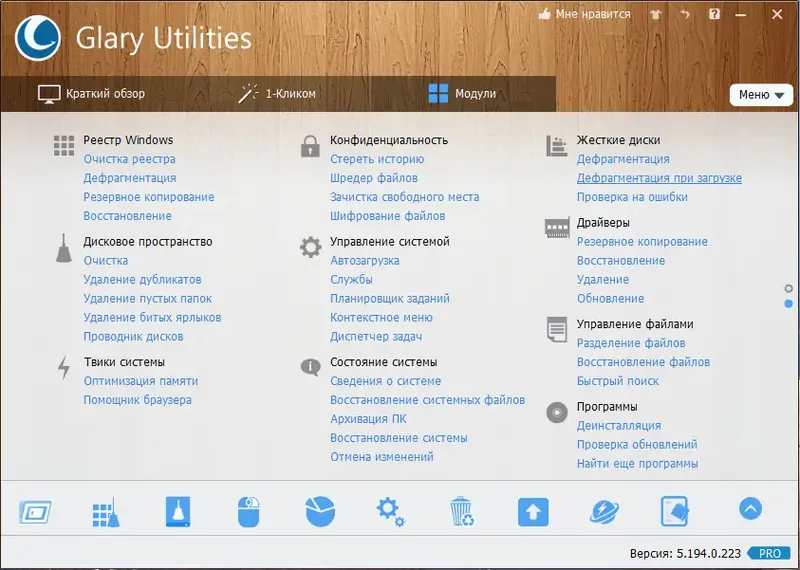Click the gear icon for Управление системой
The image size is (800, 570).
point(310,247)
